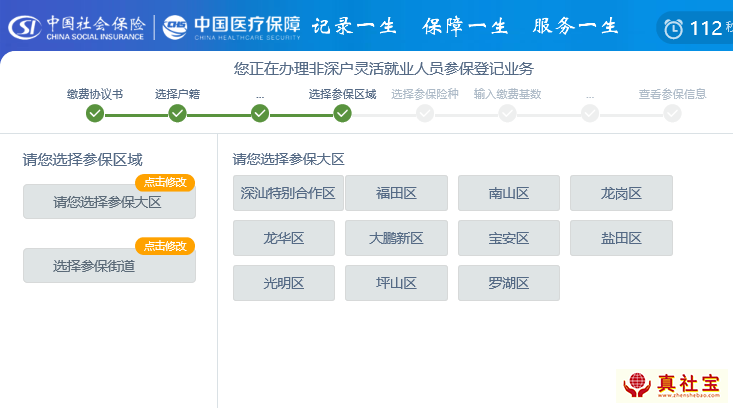Click the 缴费协议书 step label
Image resolution: width=733 pixels, height=408 pixels.
[95, 94]
